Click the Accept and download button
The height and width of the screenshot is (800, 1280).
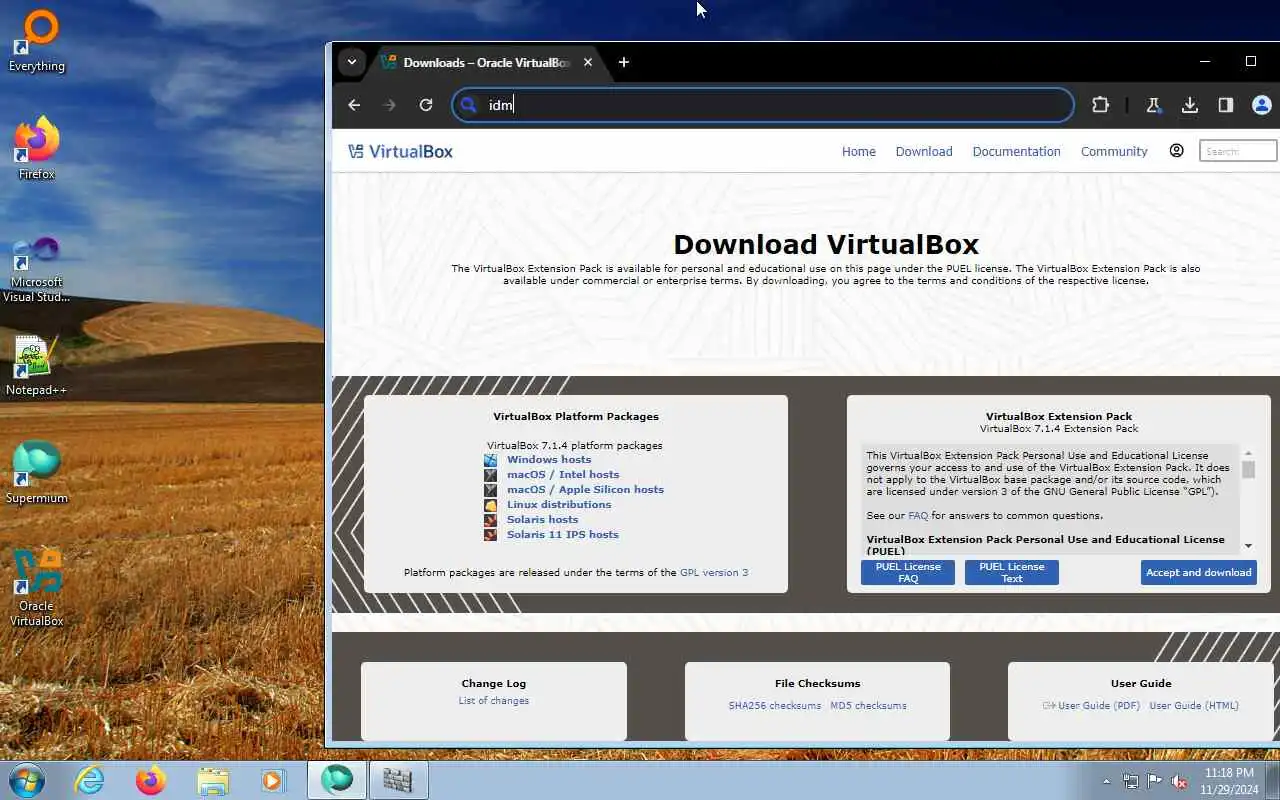coord(1199,572)
